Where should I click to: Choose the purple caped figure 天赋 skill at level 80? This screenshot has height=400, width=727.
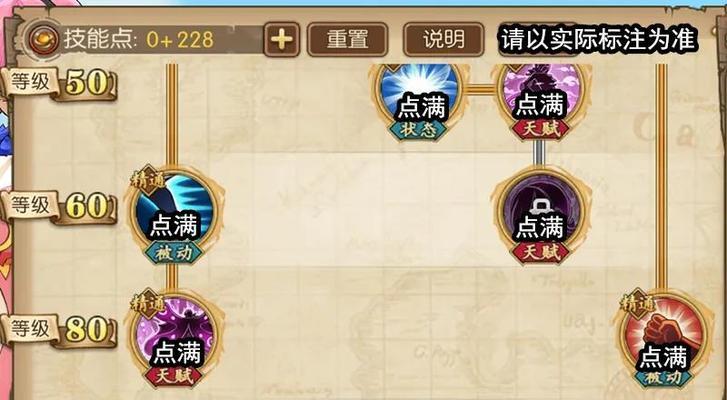174,336
